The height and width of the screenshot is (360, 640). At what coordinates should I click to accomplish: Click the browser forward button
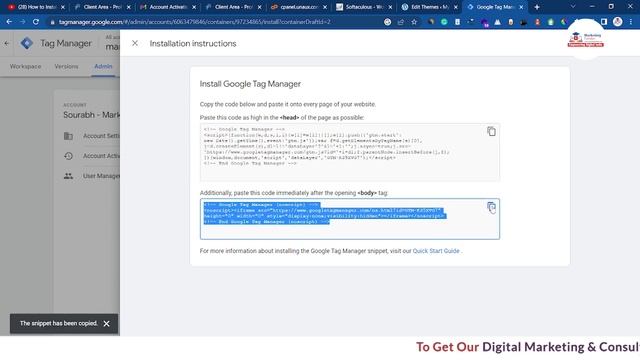pos(22,22)
